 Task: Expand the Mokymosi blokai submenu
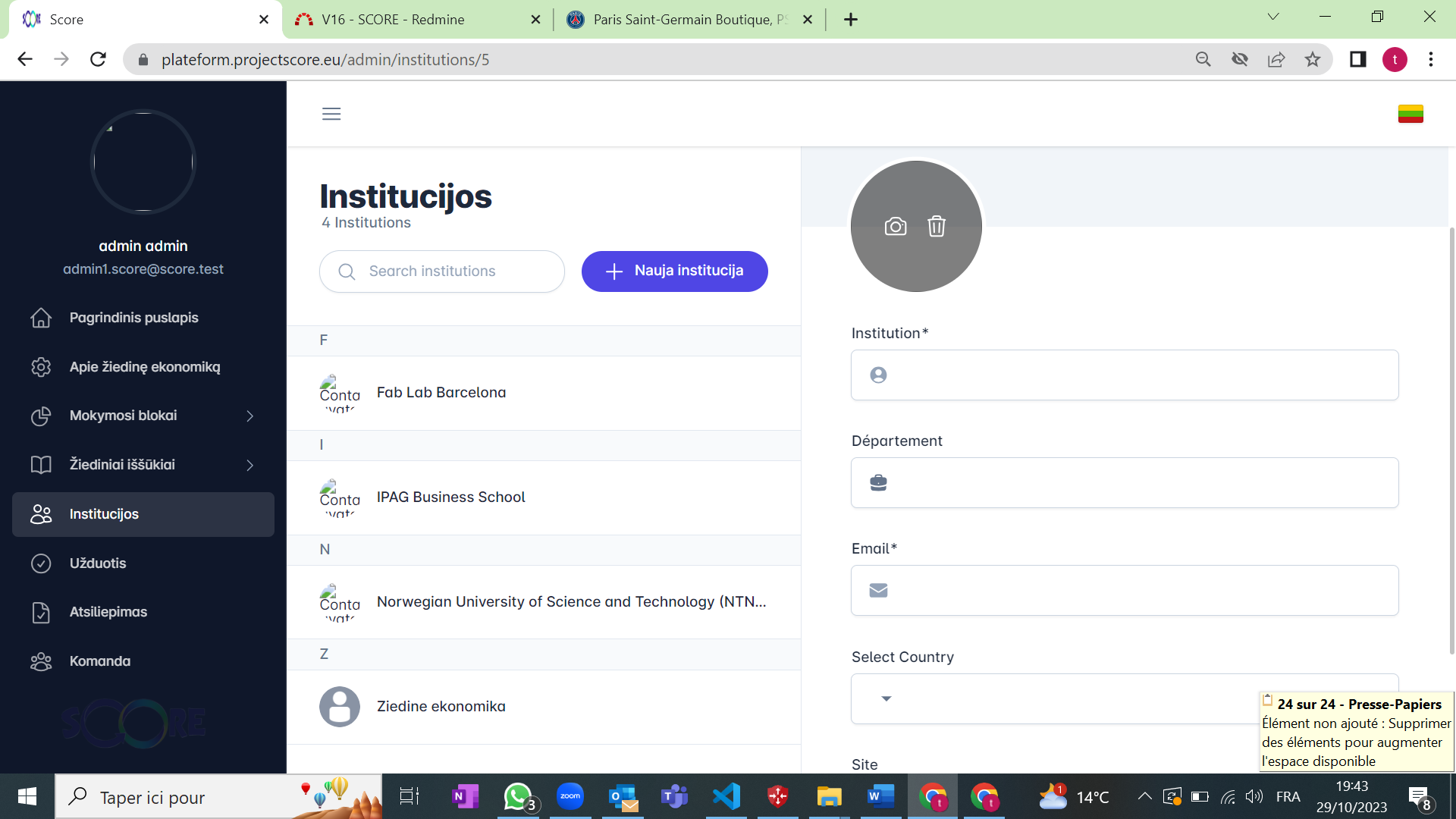249,416
